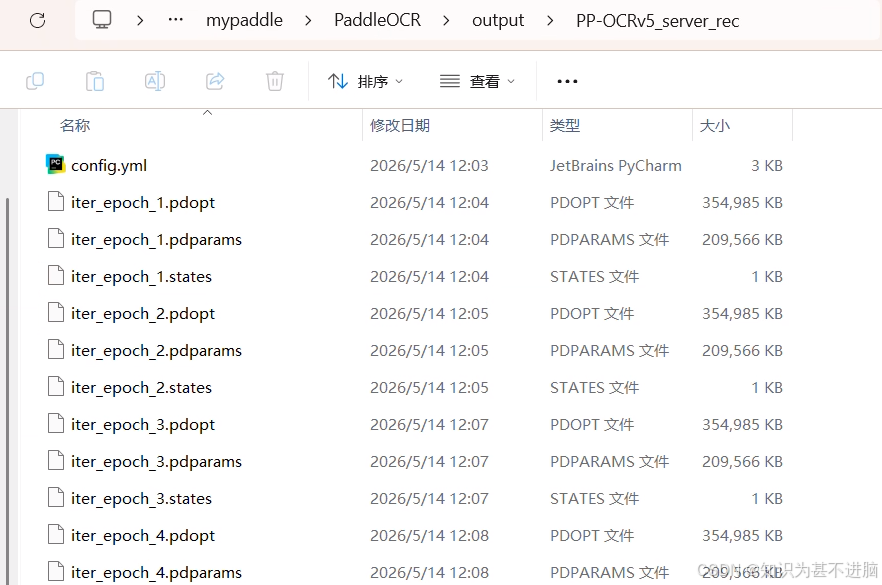Click the Delete trash icon
Screen dimensions: 882x585
click(x=274, y=82)
